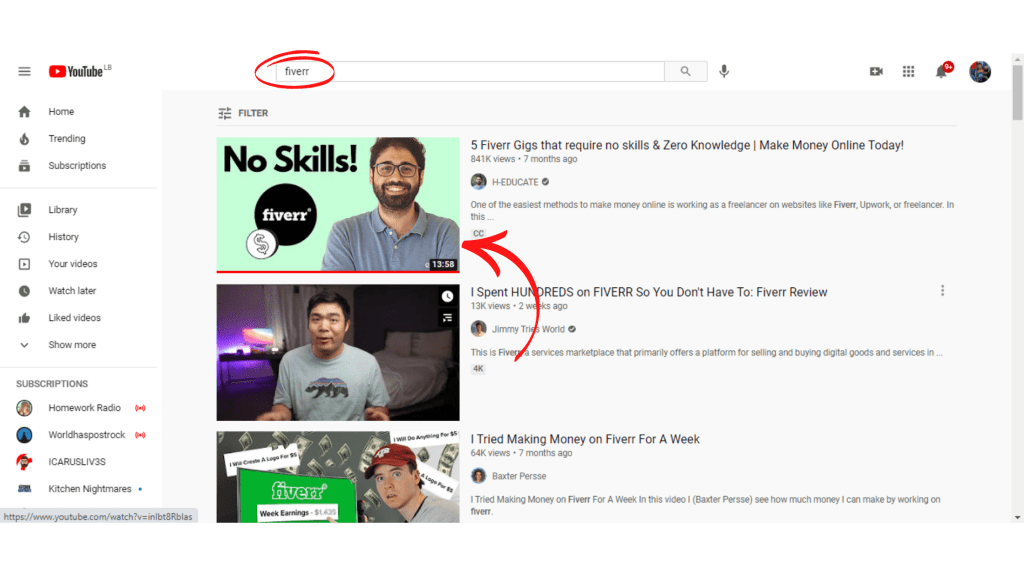
Task: Start voice search with microphone
Action: (724, 71)
